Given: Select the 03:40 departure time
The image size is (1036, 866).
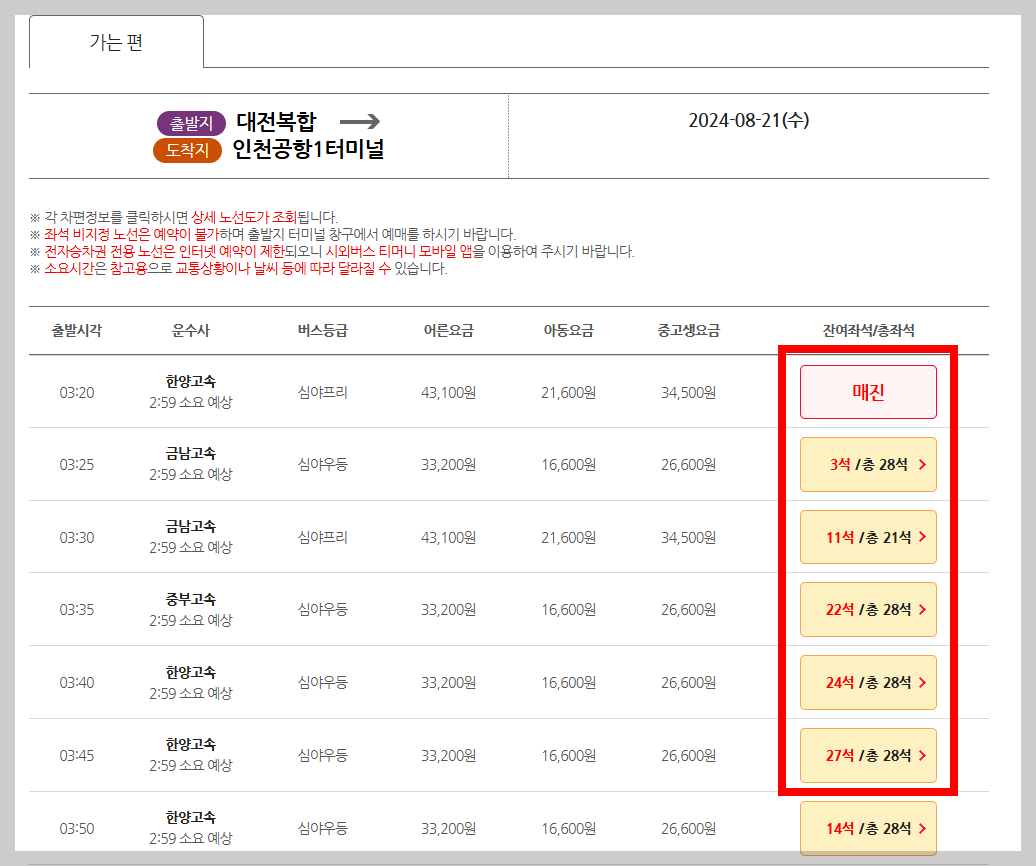Looking at the screenshot, I should coord(77,682).
